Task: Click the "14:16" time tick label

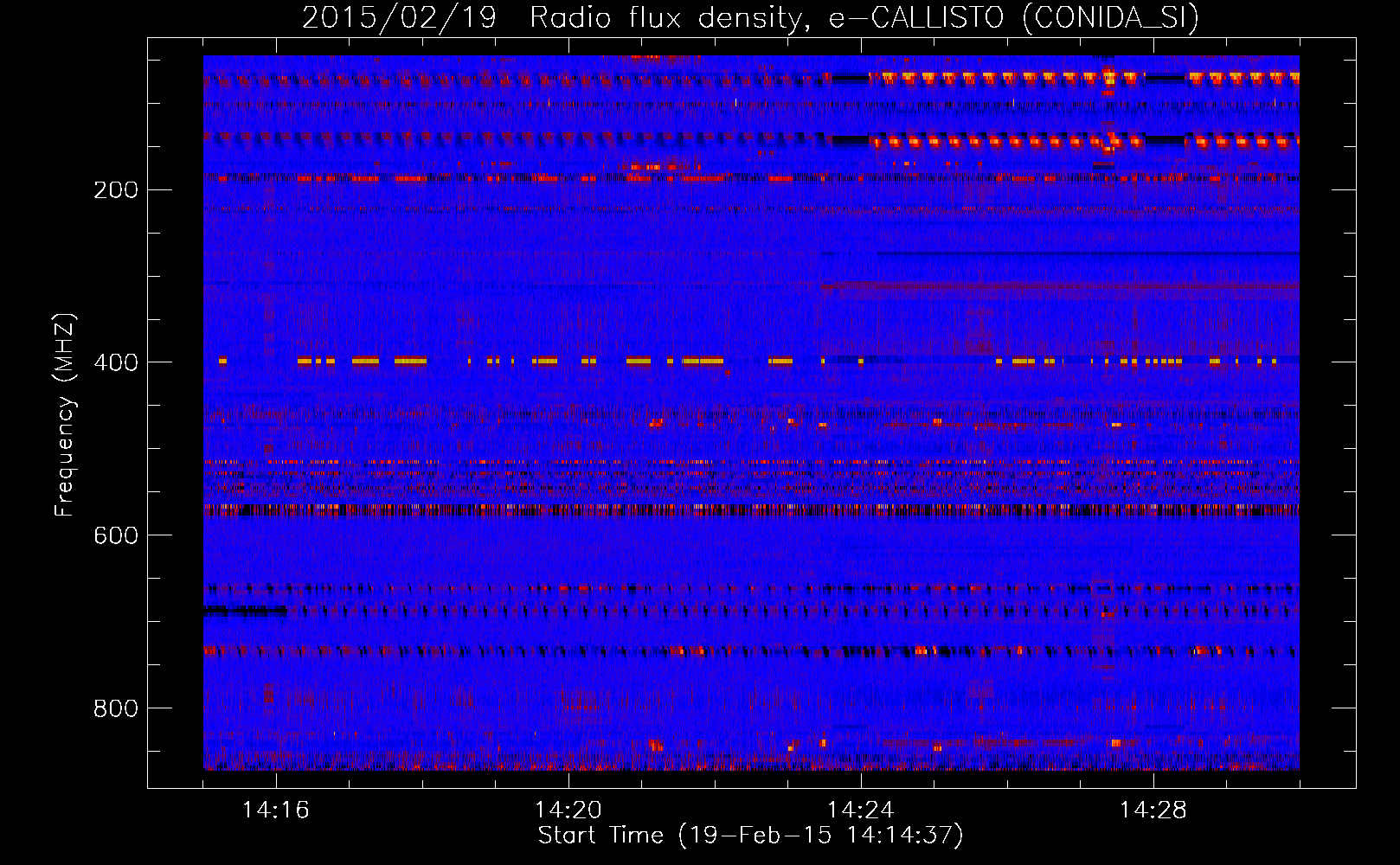Action: click(276, 811)
